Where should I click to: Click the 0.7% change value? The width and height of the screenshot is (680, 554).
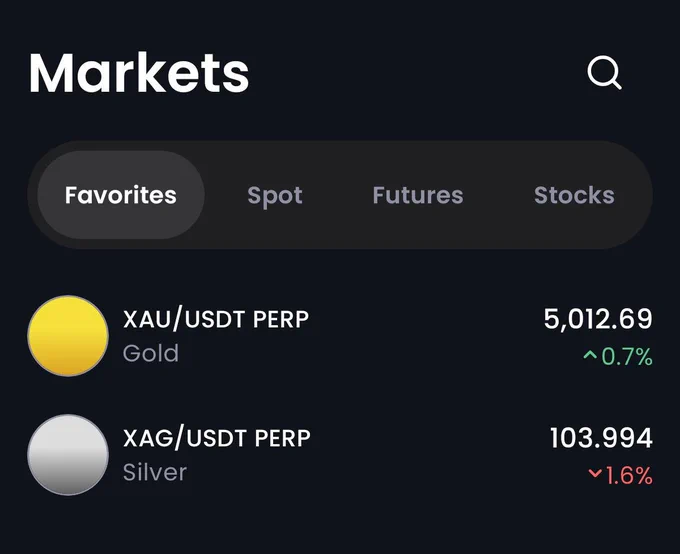[627, 357]
